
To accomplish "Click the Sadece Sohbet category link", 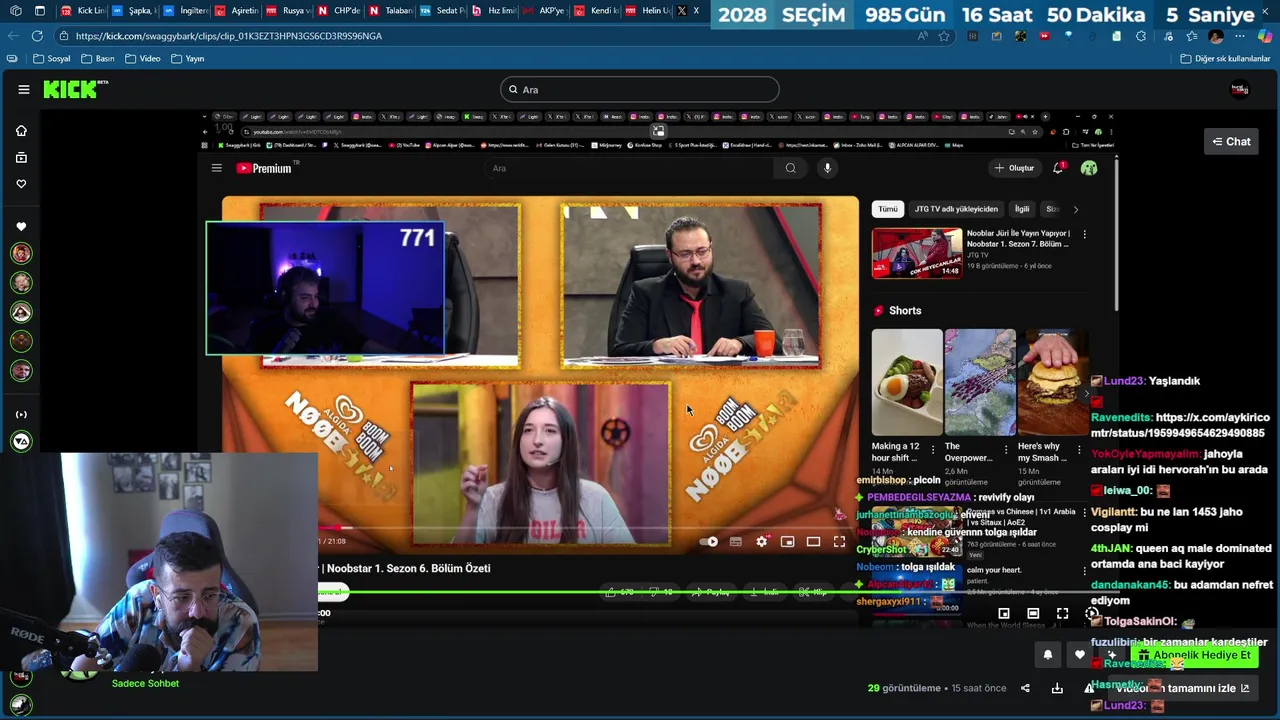I will click(145, 683).
